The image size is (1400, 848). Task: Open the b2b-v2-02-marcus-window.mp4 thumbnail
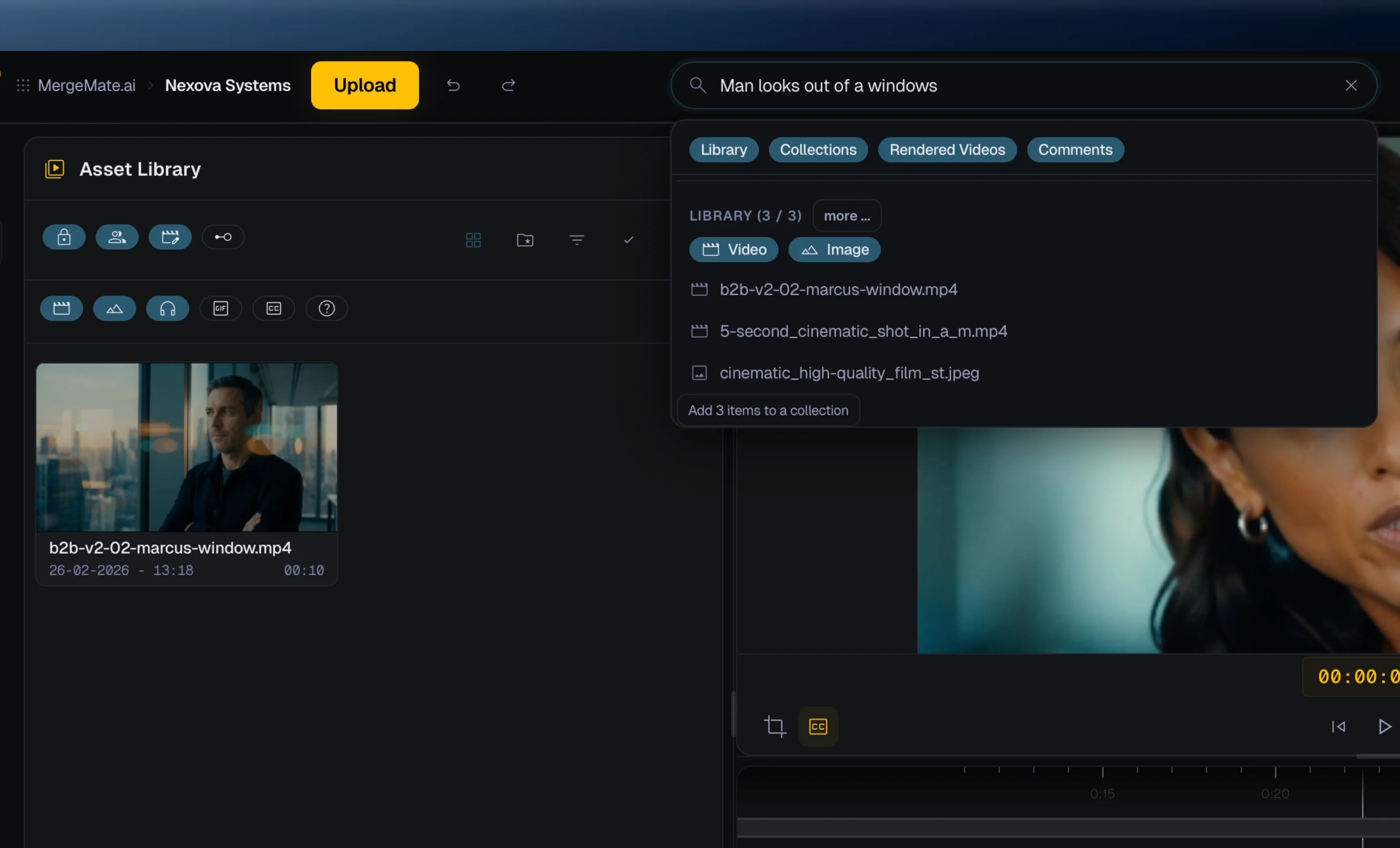tap(186, 447)
